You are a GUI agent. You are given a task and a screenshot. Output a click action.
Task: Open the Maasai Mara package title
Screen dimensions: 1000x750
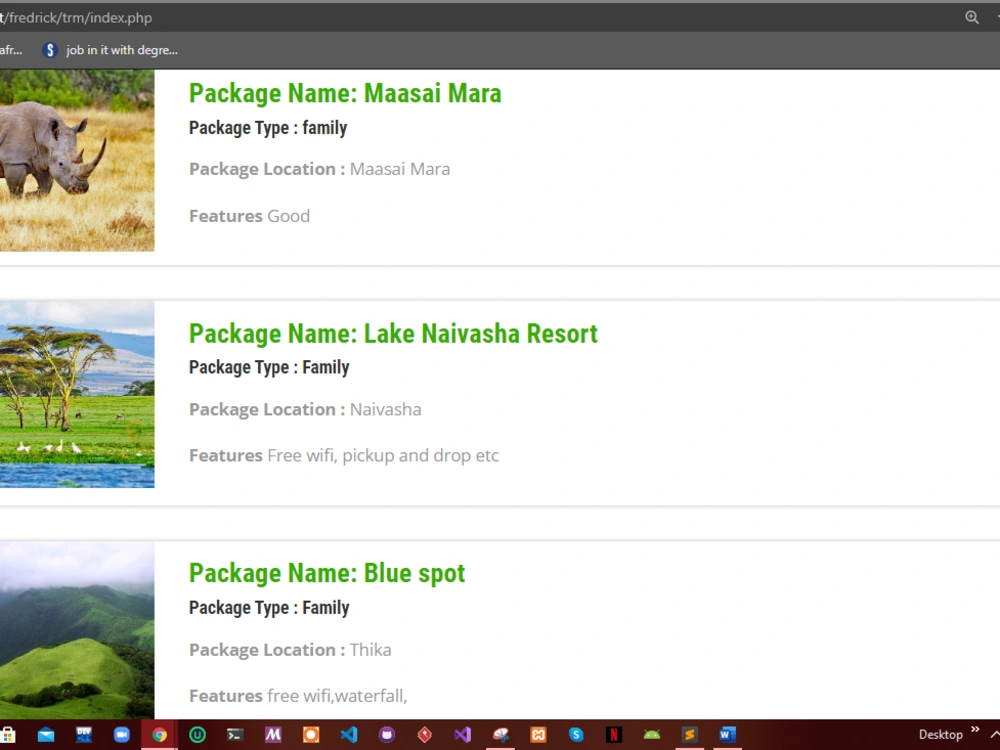345,93
